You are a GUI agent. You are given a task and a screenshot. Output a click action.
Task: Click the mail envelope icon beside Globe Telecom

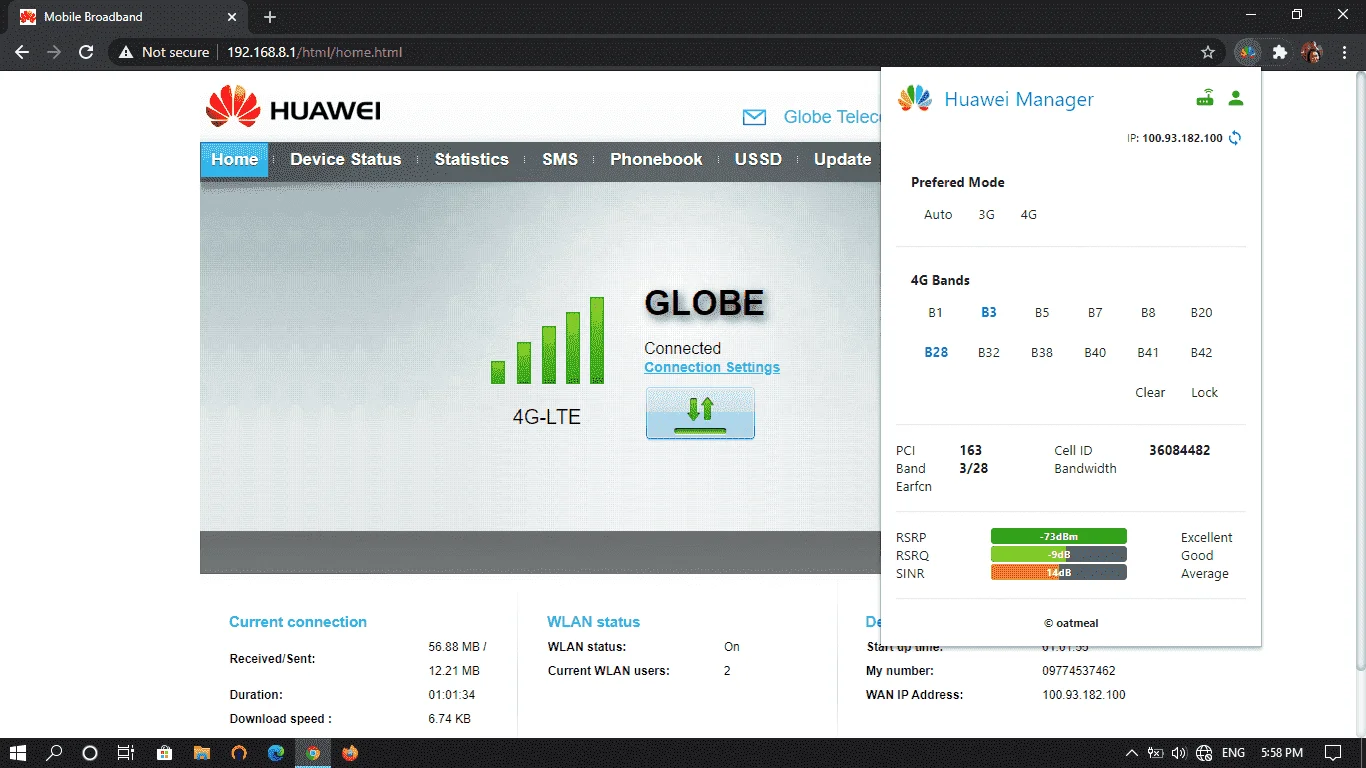tap(755, 117)
